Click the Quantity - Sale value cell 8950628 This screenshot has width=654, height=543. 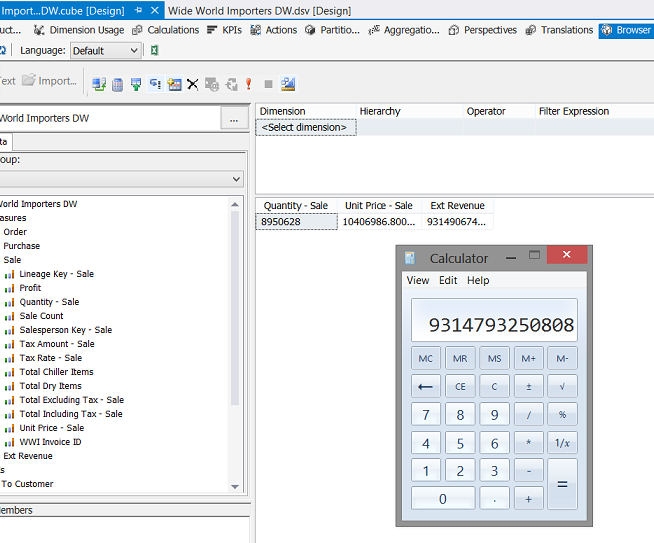tap(296, 221)
